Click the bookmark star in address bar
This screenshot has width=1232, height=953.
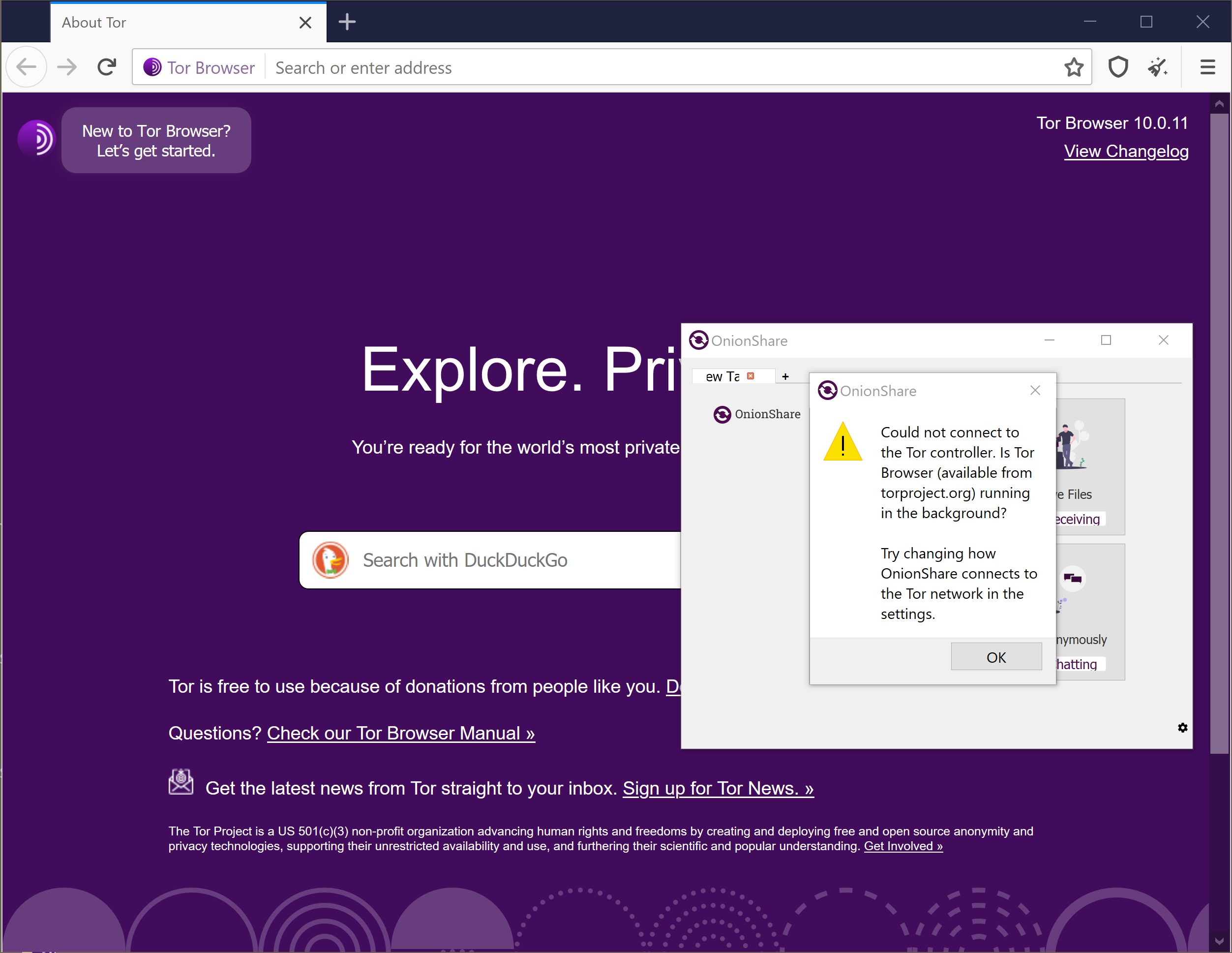1074,66
